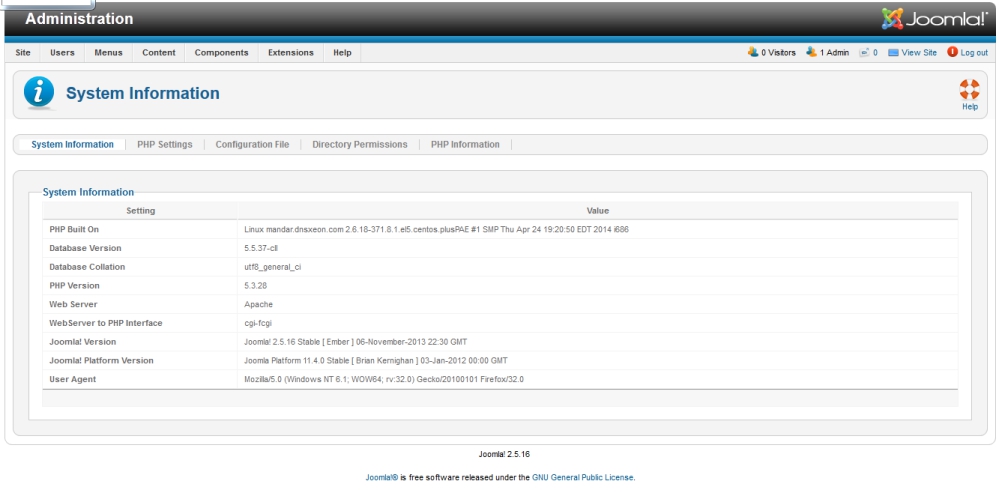Switch to the Configuration File tab
This screenshot has height=502, width=999.
tap(252, 145)
